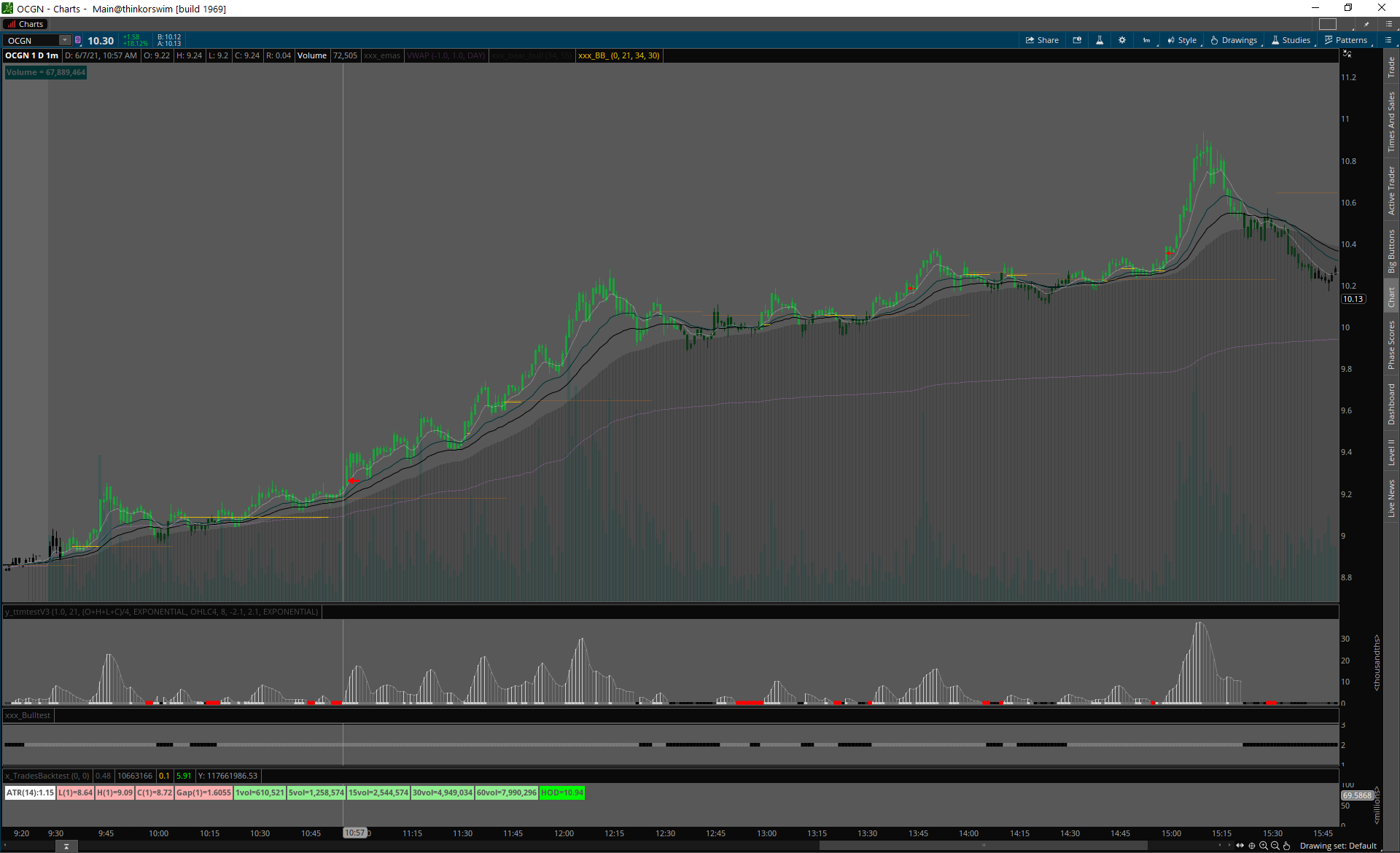Open the OCGN symbol dropdown arrow

click(65, 40)
